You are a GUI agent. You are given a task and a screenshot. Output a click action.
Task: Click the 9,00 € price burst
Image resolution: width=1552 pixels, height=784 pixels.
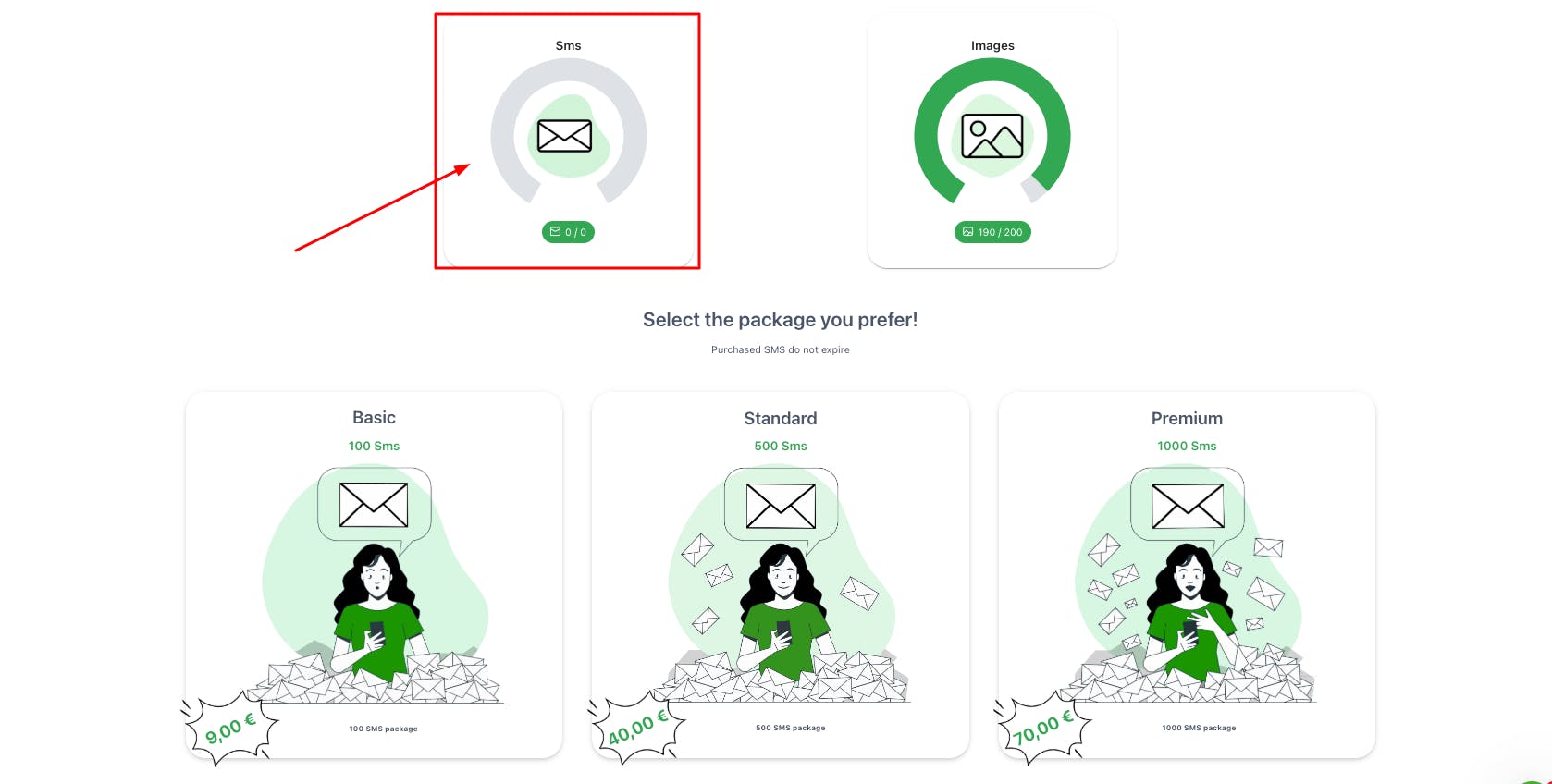(230, 729)
